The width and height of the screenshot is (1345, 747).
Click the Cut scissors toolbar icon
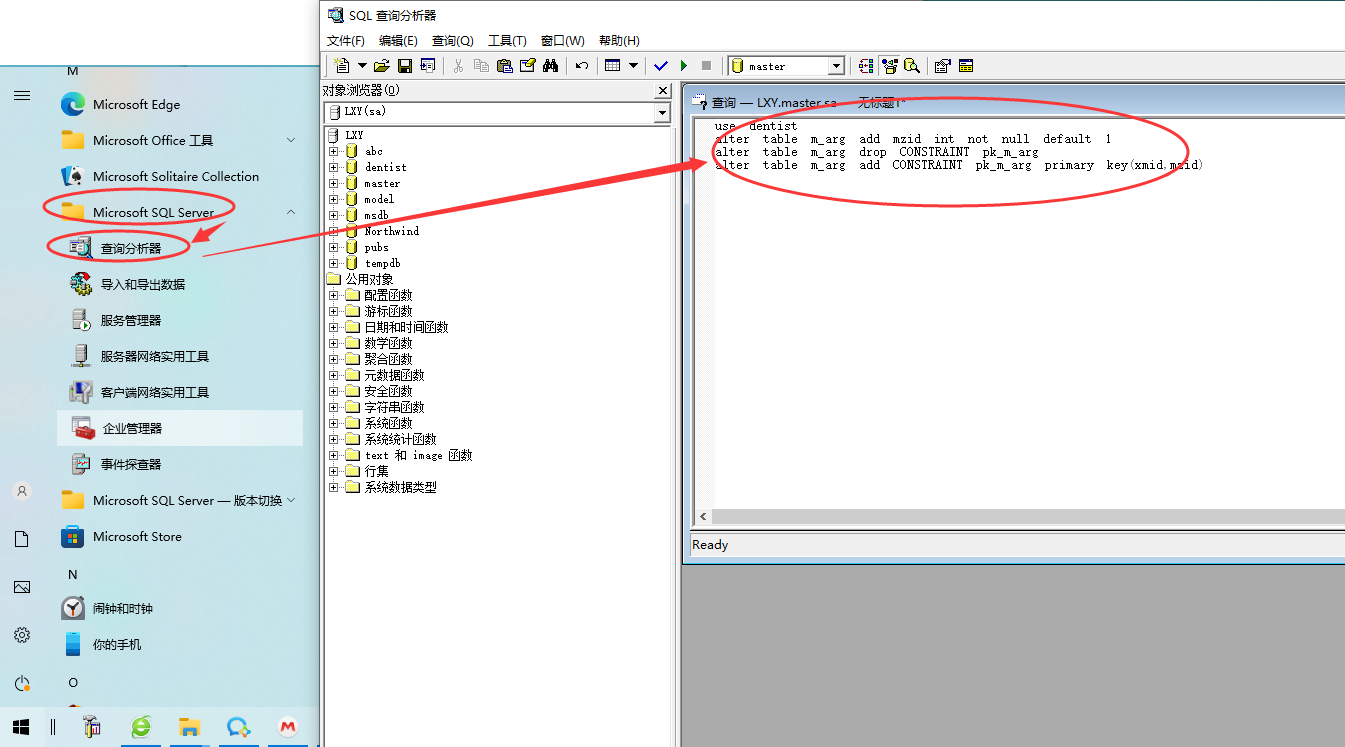pyautogui.click(x=458, y=66)
